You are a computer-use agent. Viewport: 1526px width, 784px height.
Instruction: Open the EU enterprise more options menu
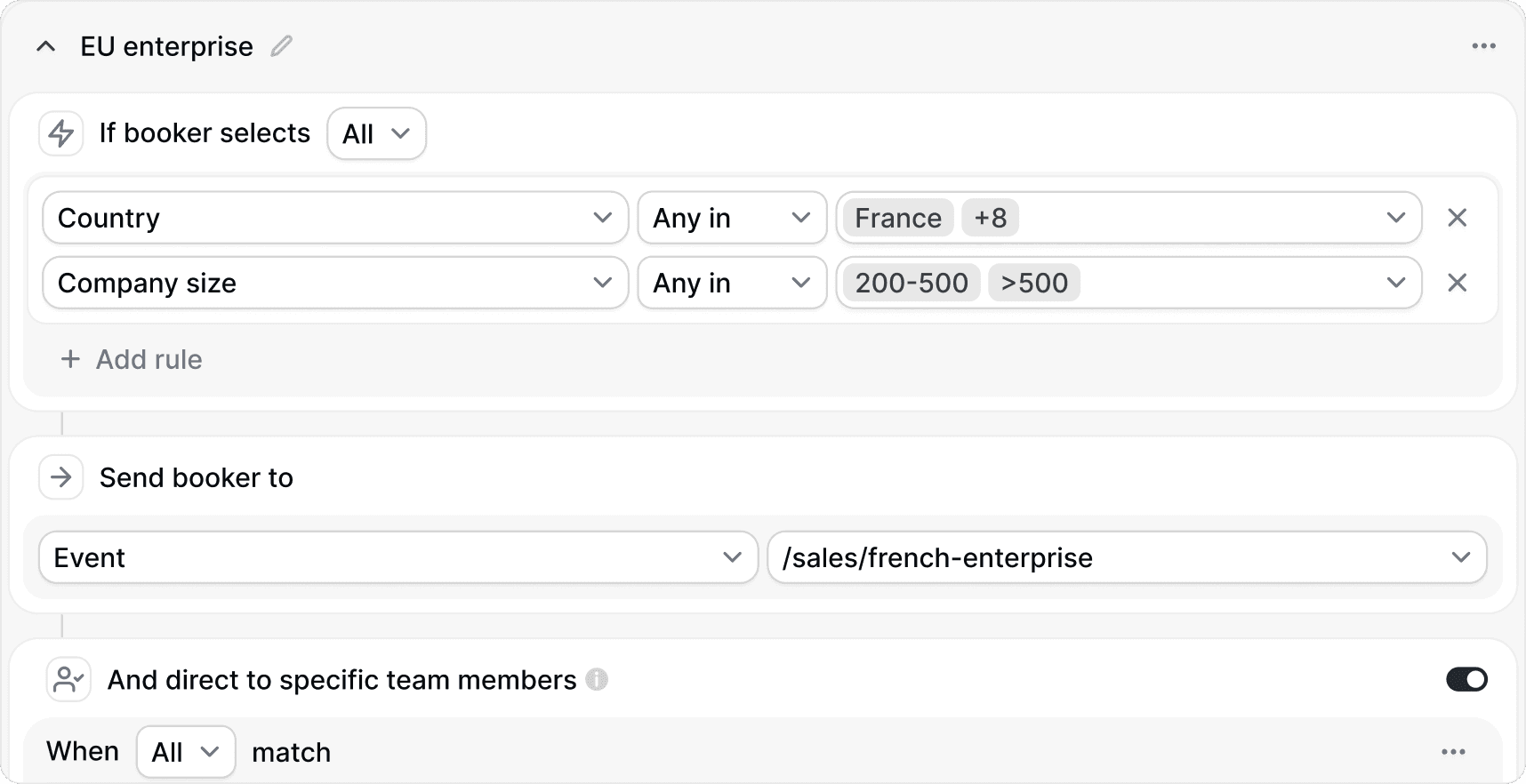point(1483,46)
